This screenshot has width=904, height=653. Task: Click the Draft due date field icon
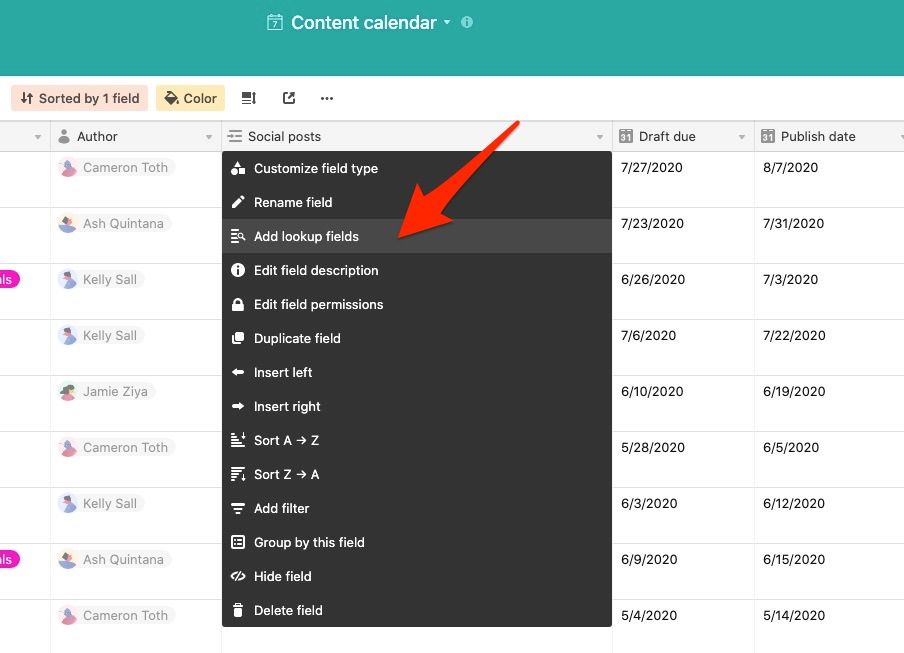coord(626,137)
